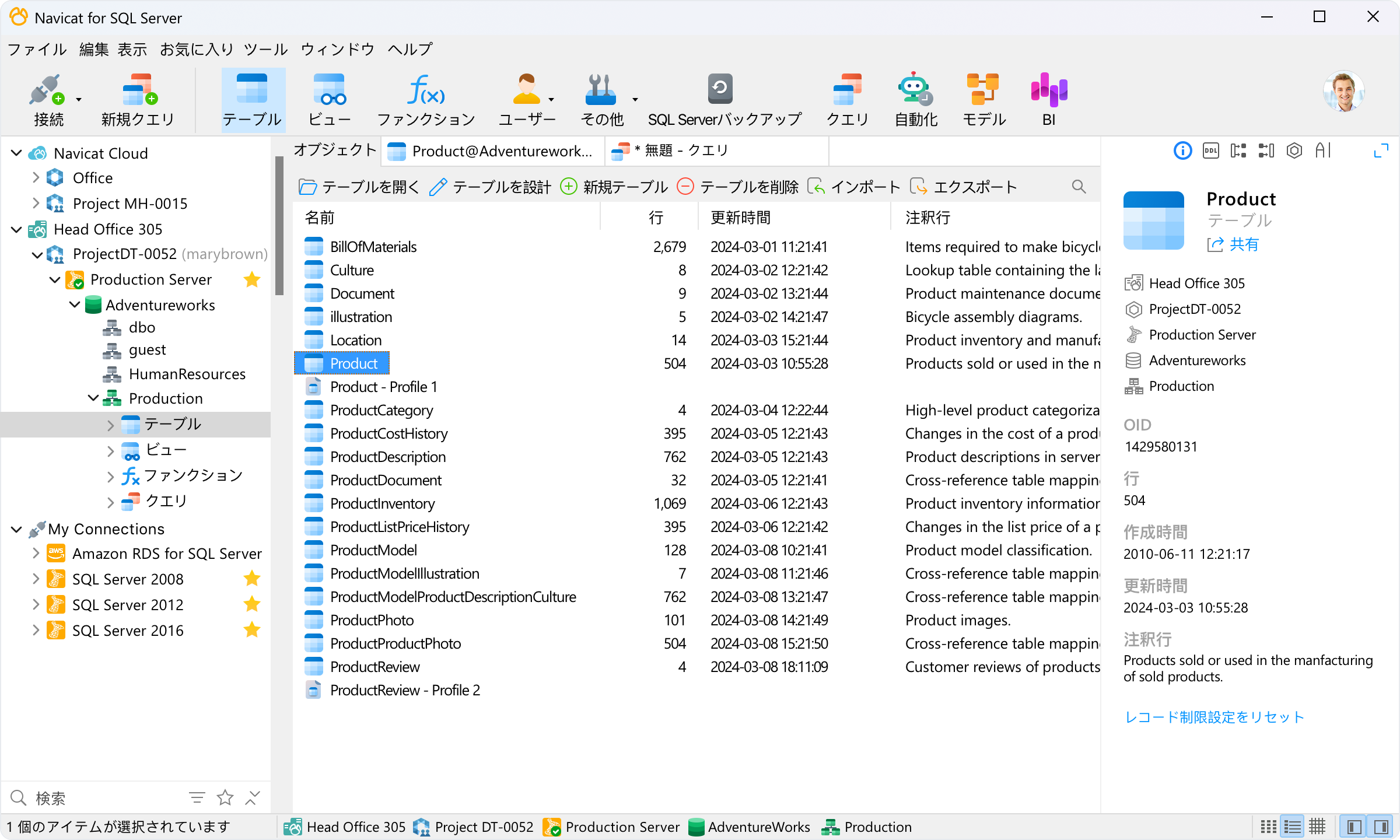Select the テーブル toolbar icon

253,100
